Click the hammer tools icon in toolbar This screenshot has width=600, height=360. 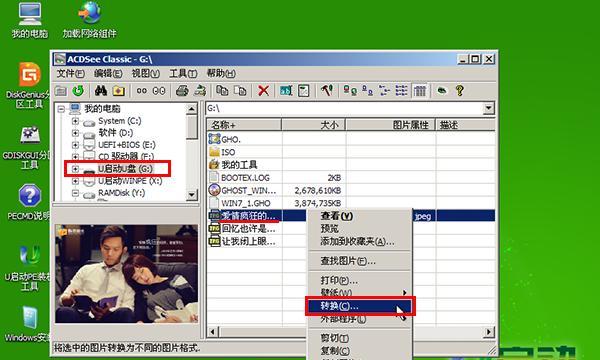326,91
